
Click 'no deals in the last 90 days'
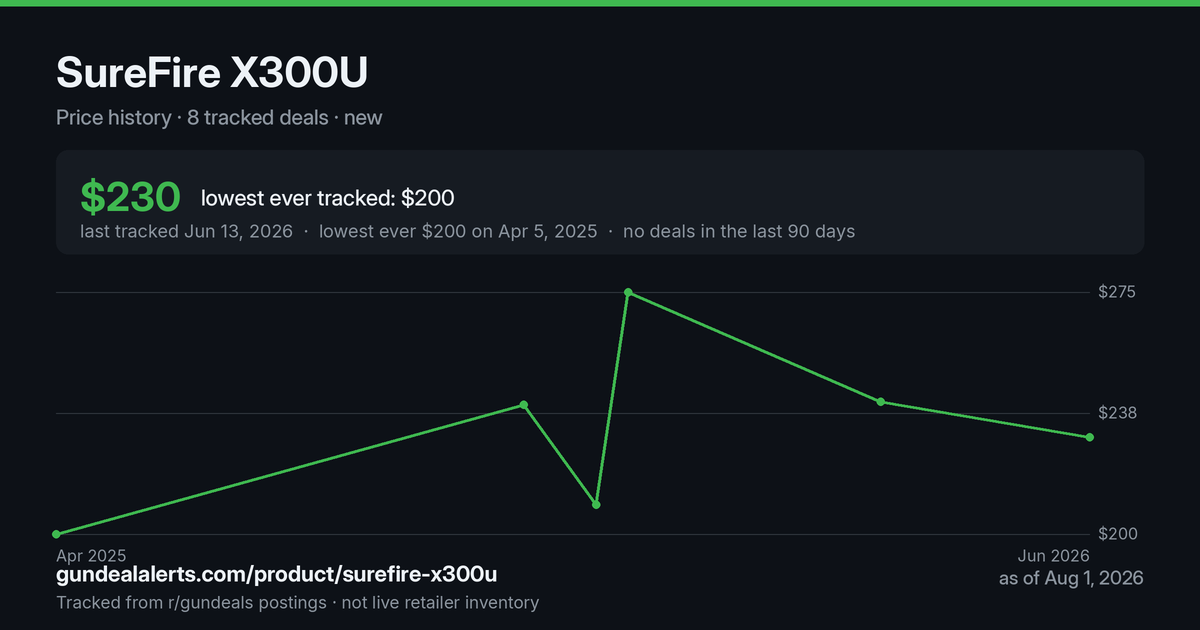[x=739, y=231]
